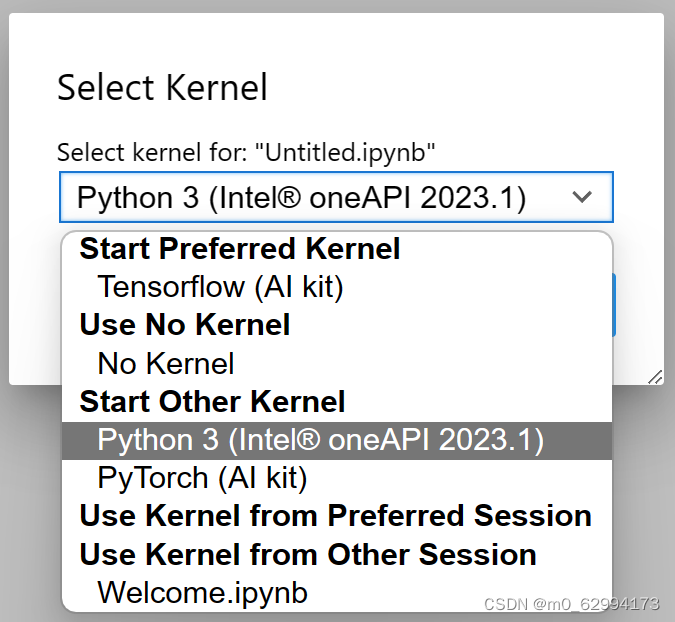Open the kernel selection combo box
The width and height of the screenshot is (675, 622).
click(x=335, y=198)
